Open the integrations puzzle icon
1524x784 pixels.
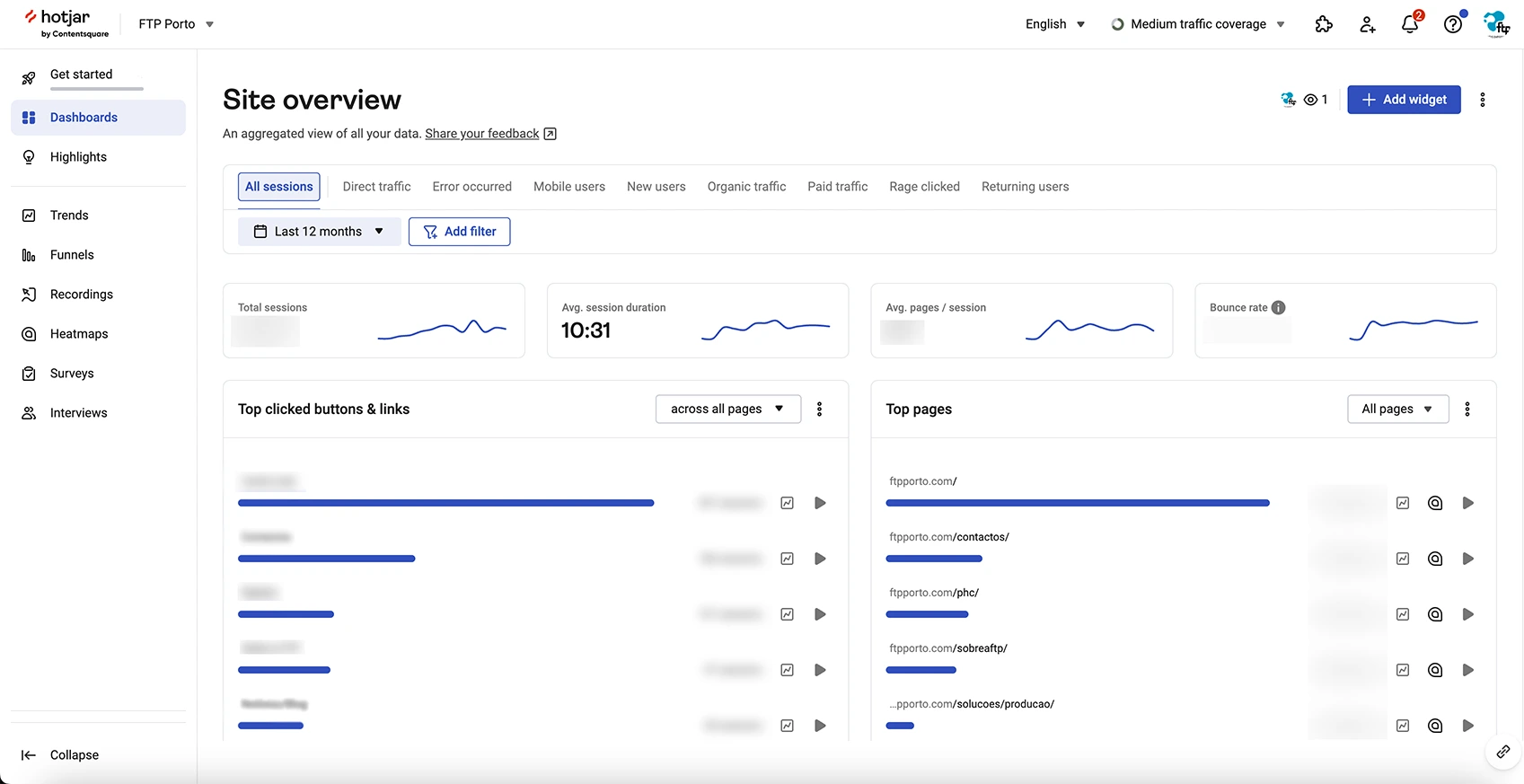click(x=1324, y=24)
